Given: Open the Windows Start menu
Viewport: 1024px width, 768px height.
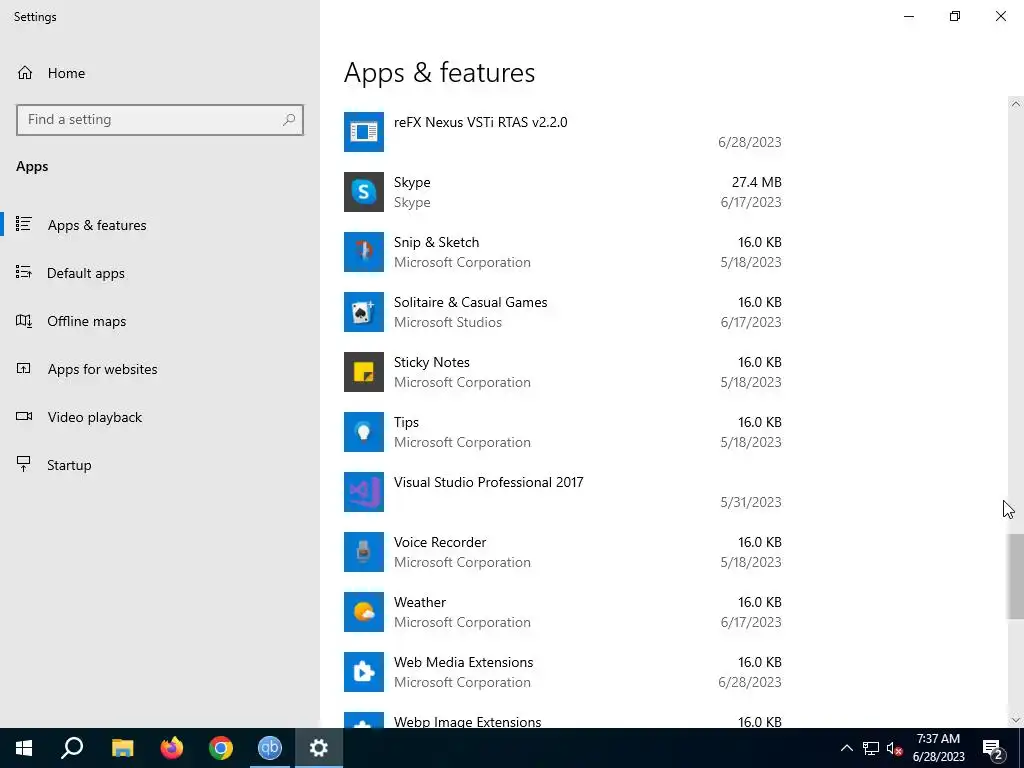Looking at the screenshot, I should point(24,748).
